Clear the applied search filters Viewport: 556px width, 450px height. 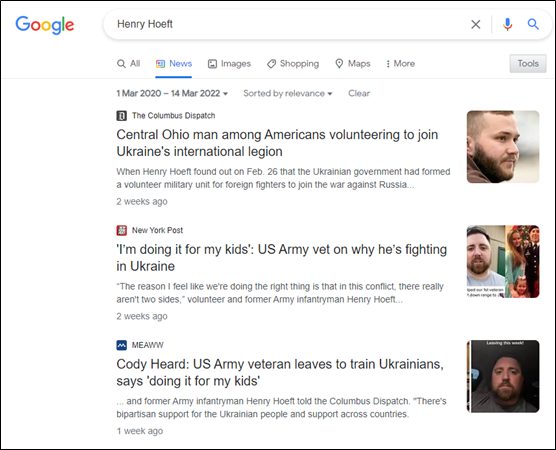[359, 94]
